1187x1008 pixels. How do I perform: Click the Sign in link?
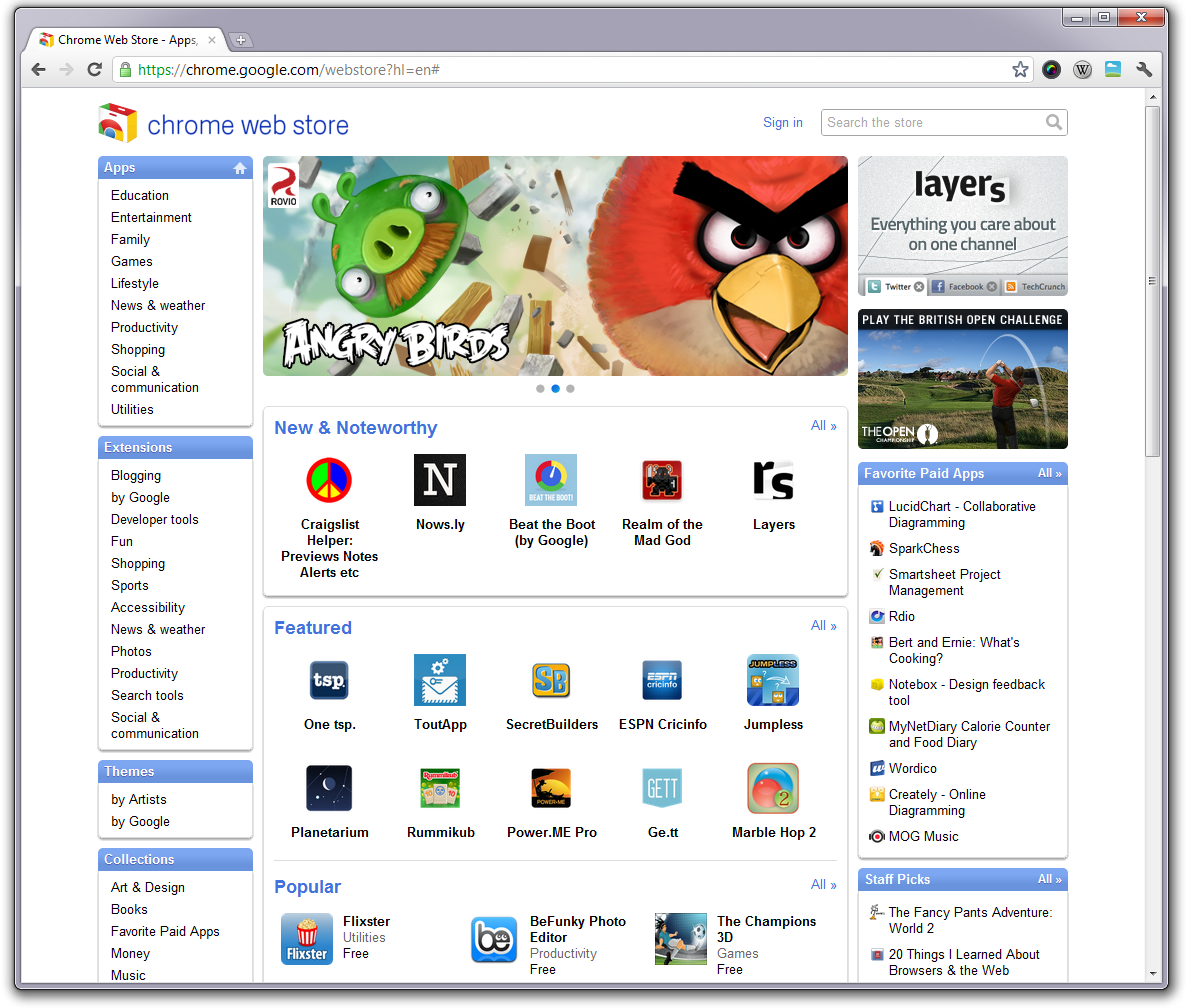click(782, 122)
